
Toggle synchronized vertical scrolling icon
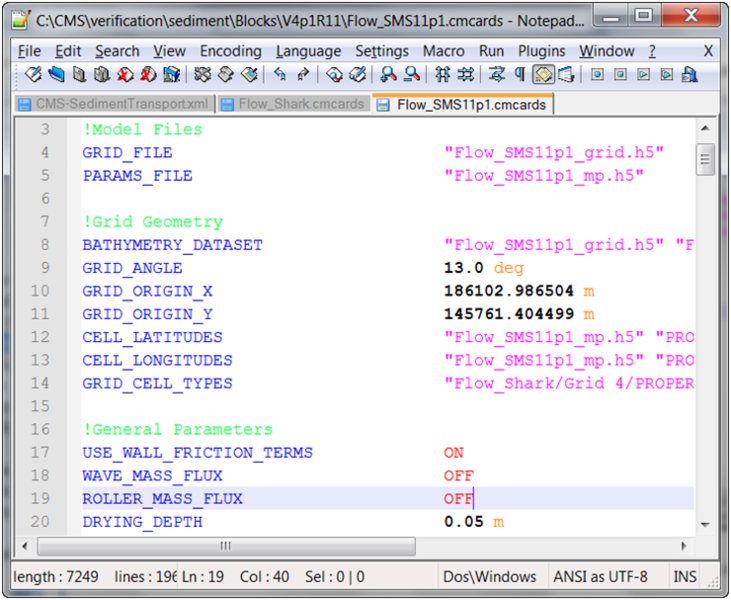click(442, 74)
